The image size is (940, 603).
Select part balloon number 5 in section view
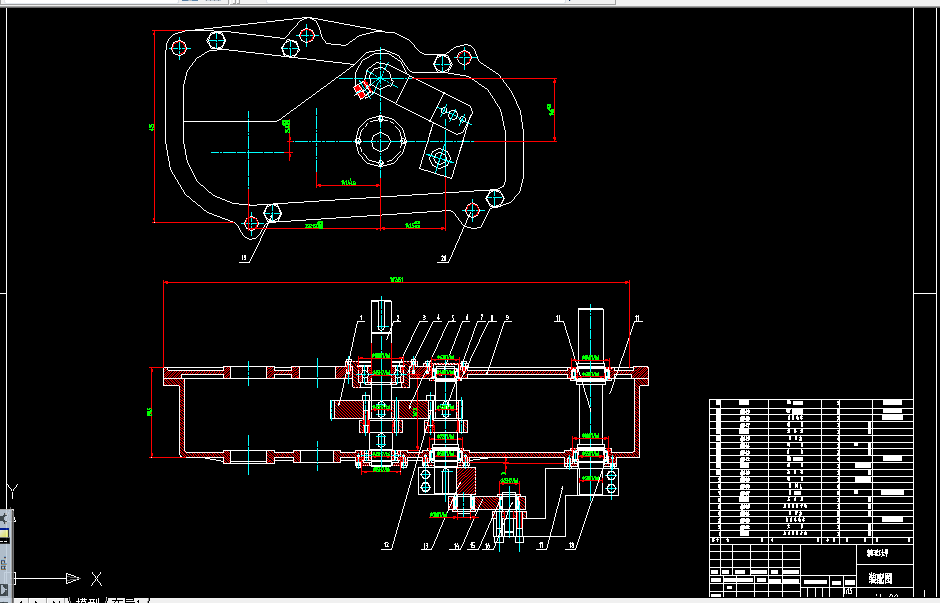(x=453, y=318)
